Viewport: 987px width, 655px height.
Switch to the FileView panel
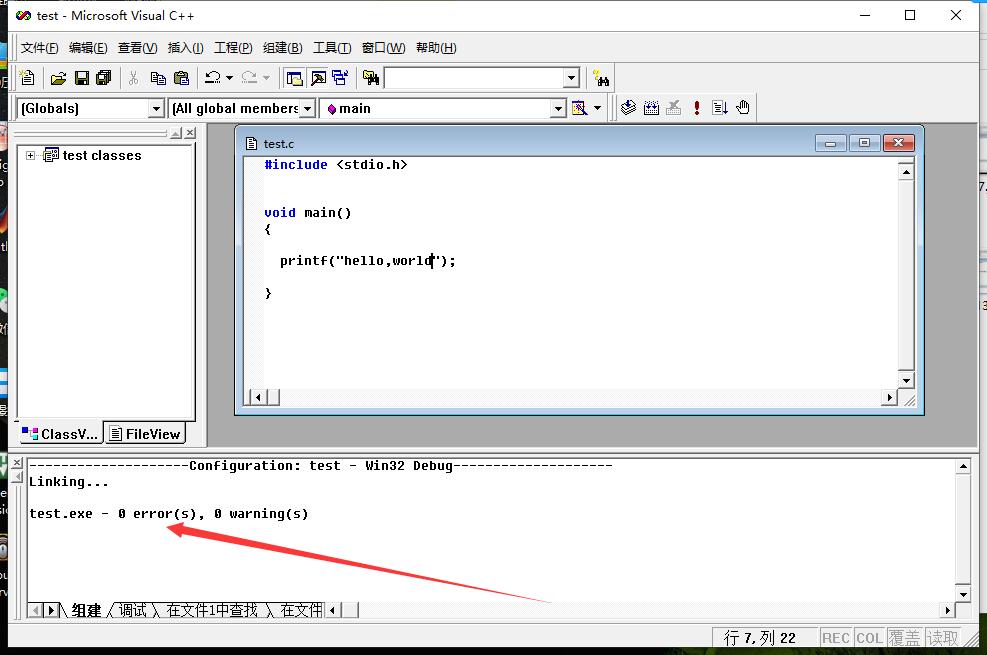[x=145, y=433]
